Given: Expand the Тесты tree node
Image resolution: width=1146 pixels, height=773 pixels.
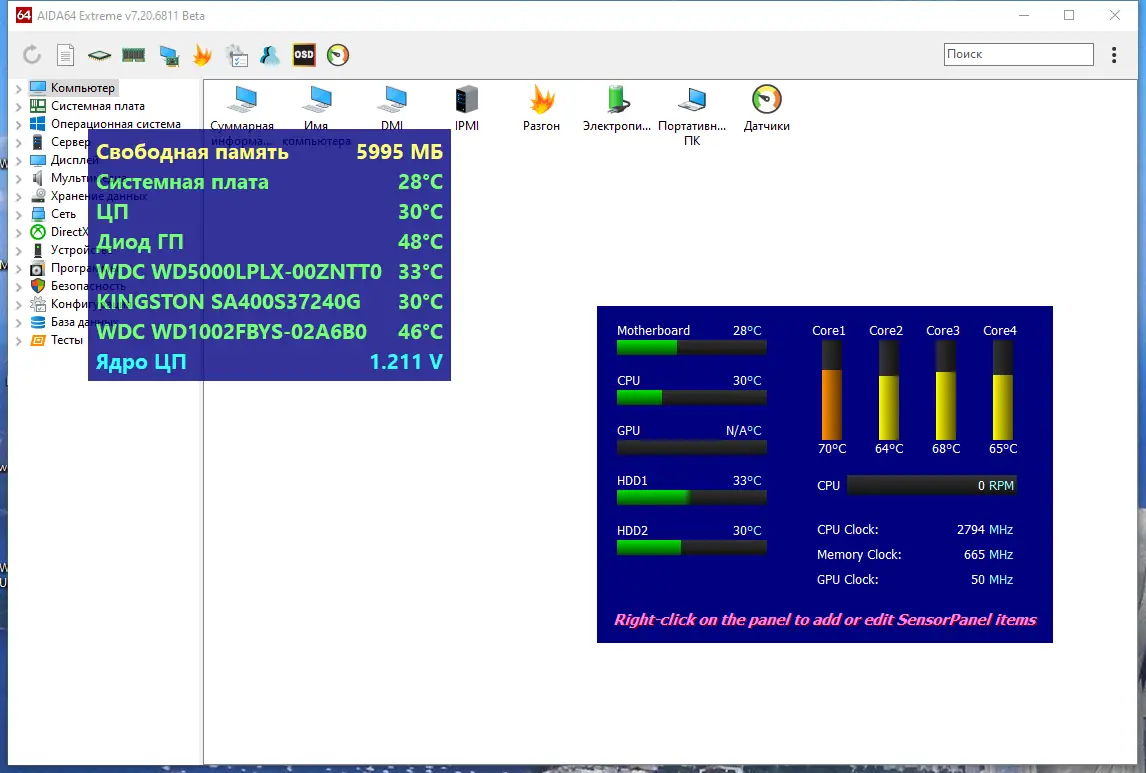Looking at the screenshot, I should [18, 340].
